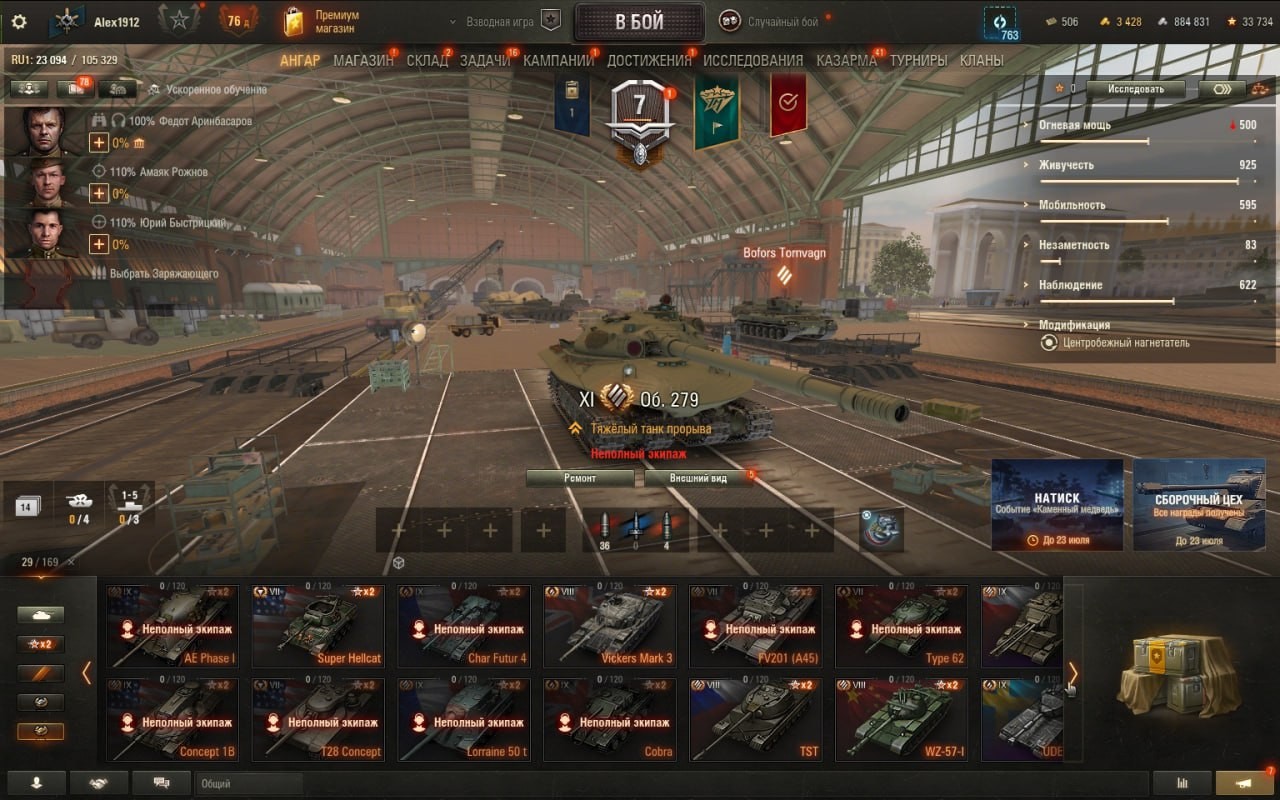
Task: Toggle the tank-type carousel filter button
Action: [x=41, y=614]
